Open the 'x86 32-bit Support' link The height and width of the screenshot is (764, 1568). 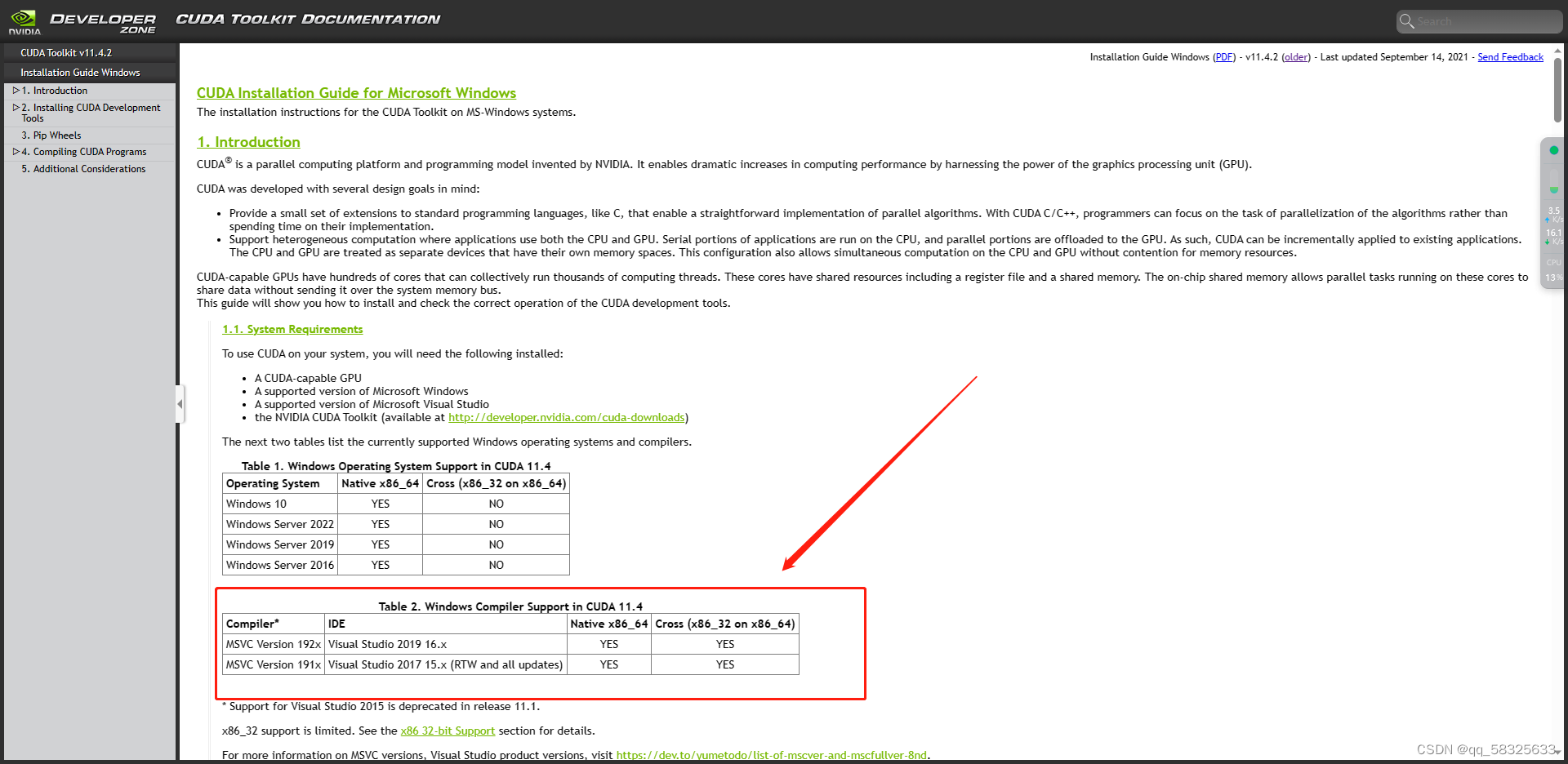(448, 731)
